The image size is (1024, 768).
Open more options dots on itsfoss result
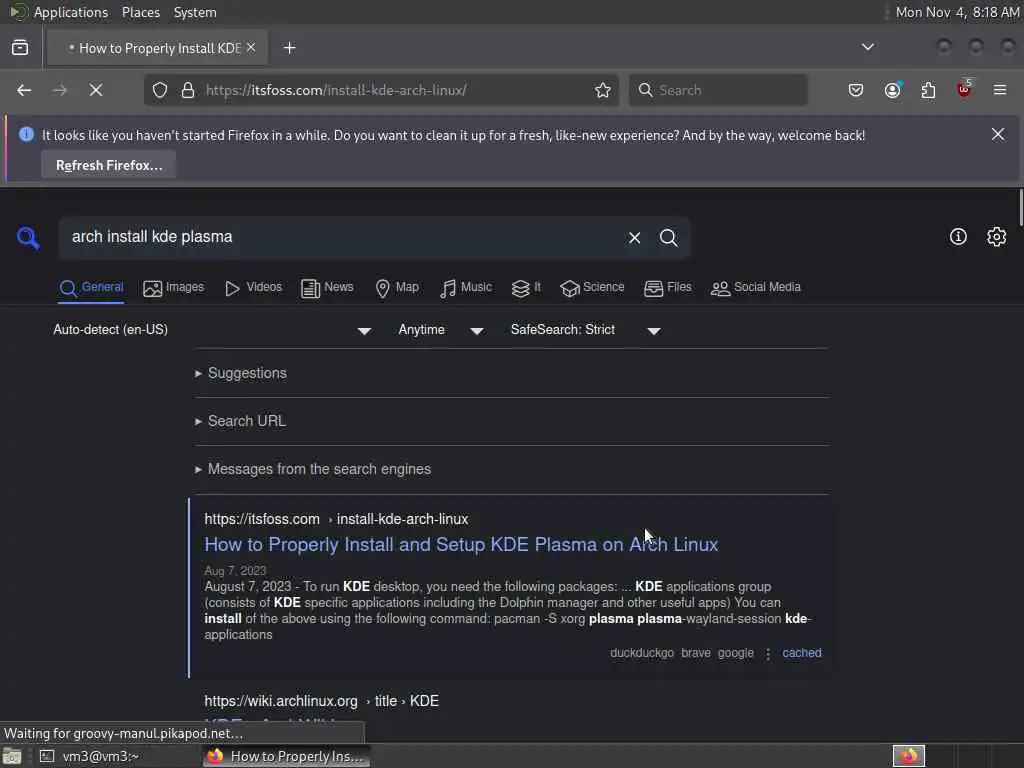(768, 654)
